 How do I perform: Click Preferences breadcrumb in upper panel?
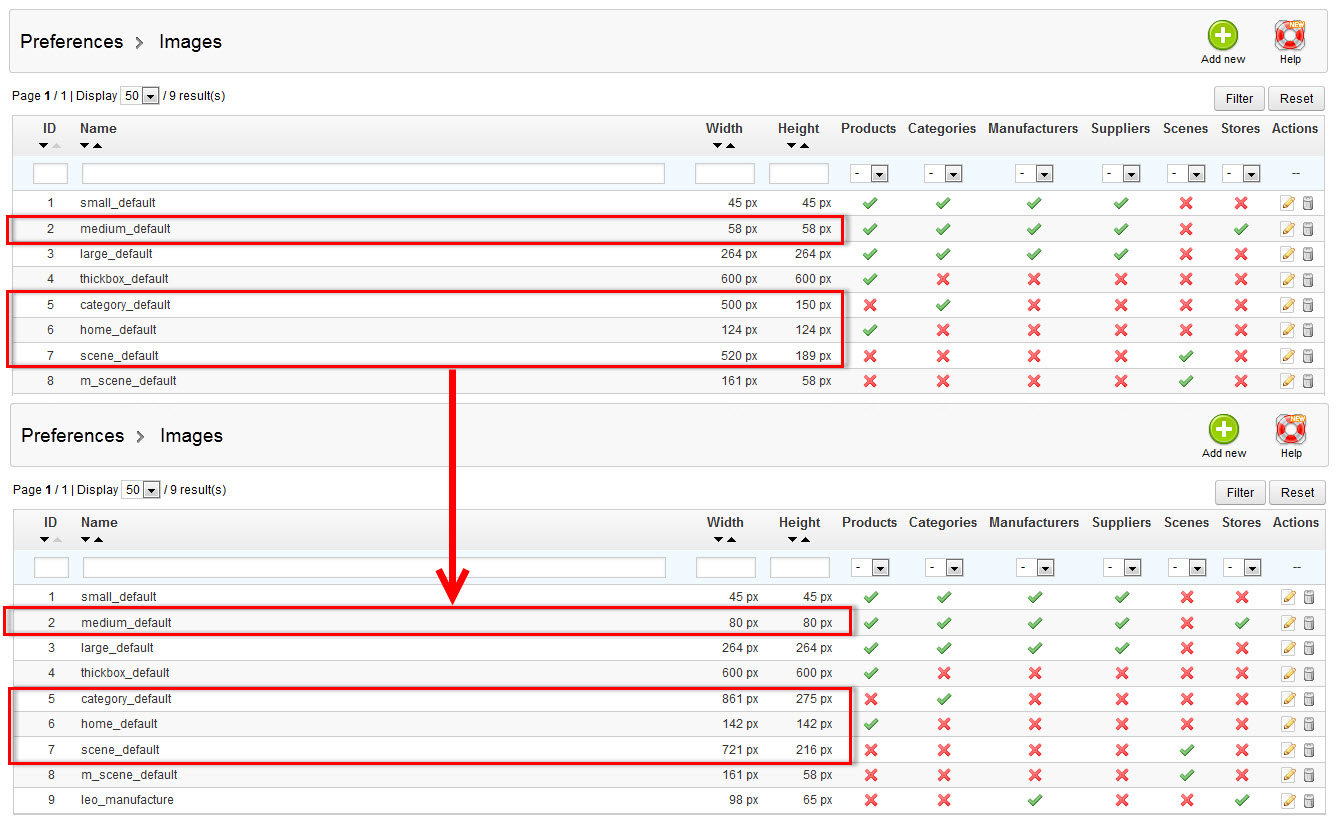(x=72, y=41)
